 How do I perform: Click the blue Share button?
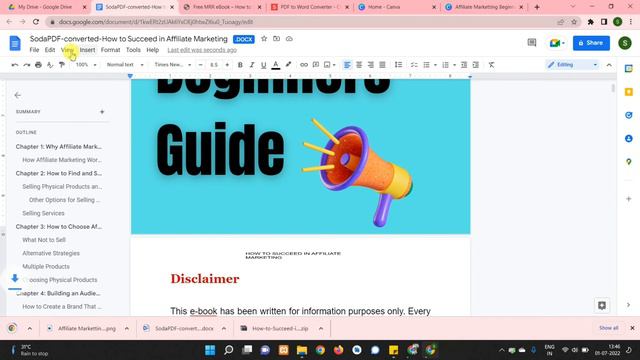point(591,43)
